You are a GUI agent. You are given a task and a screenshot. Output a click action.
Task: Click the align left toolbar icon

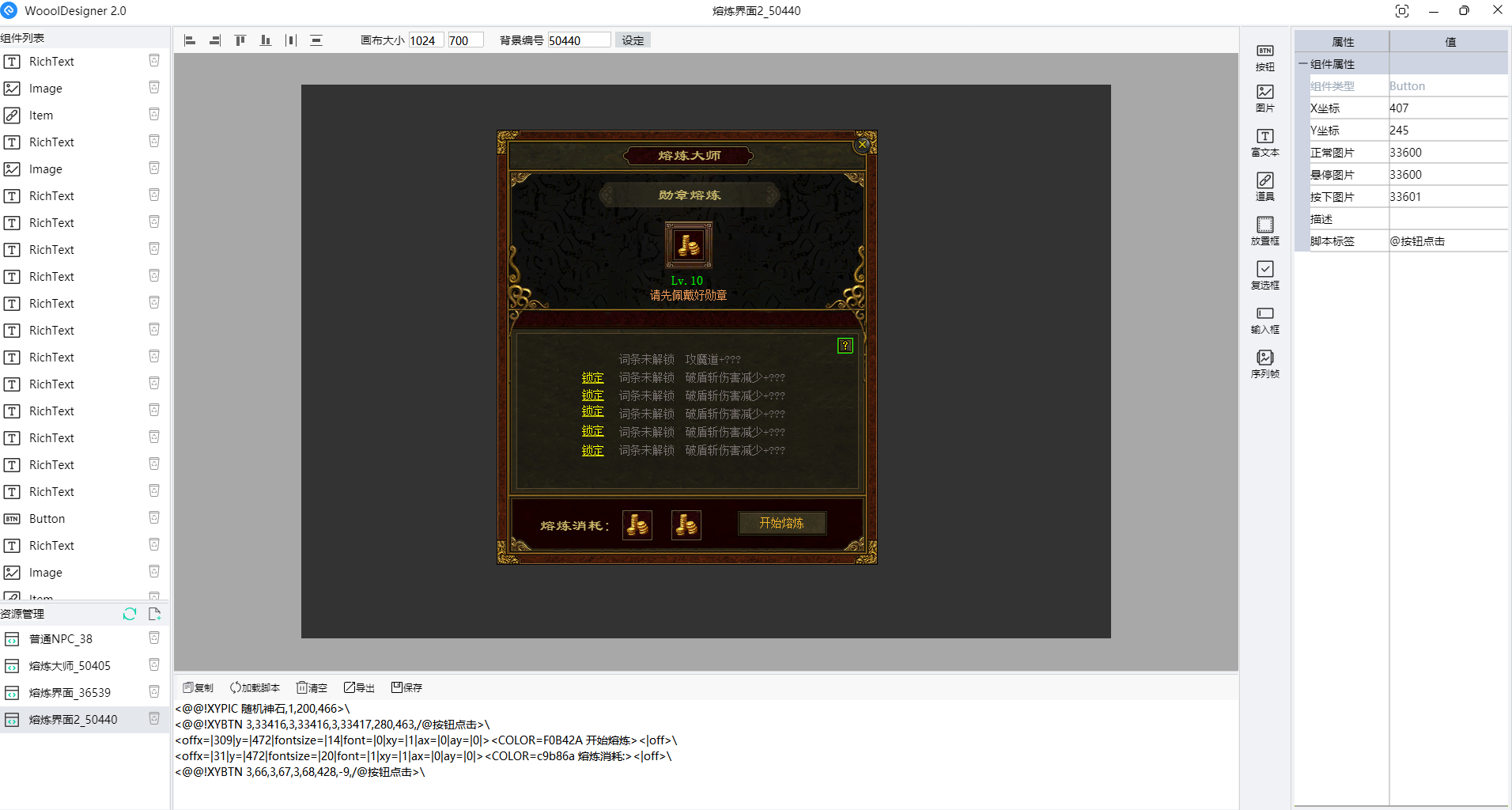(x=190, y=40)
